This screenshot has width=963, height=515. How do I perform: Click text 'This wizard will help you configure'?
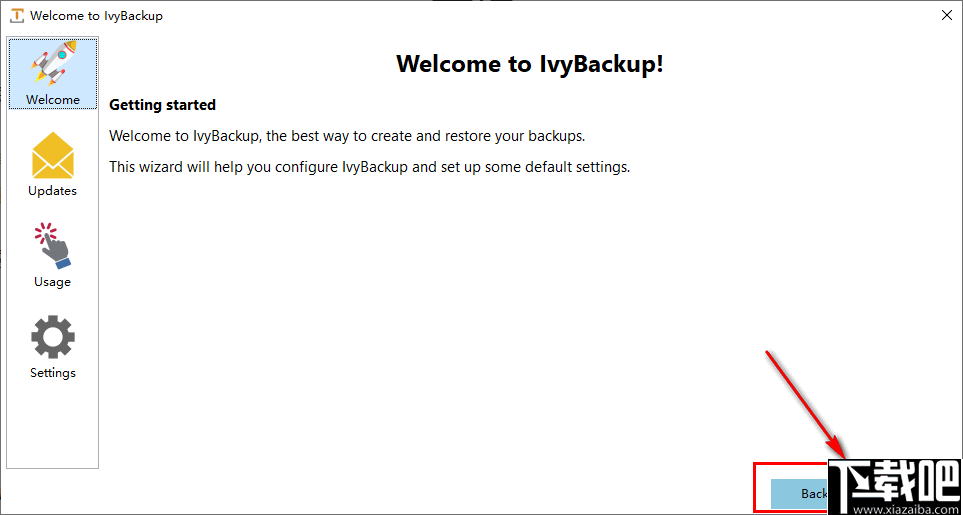[224, 167]
